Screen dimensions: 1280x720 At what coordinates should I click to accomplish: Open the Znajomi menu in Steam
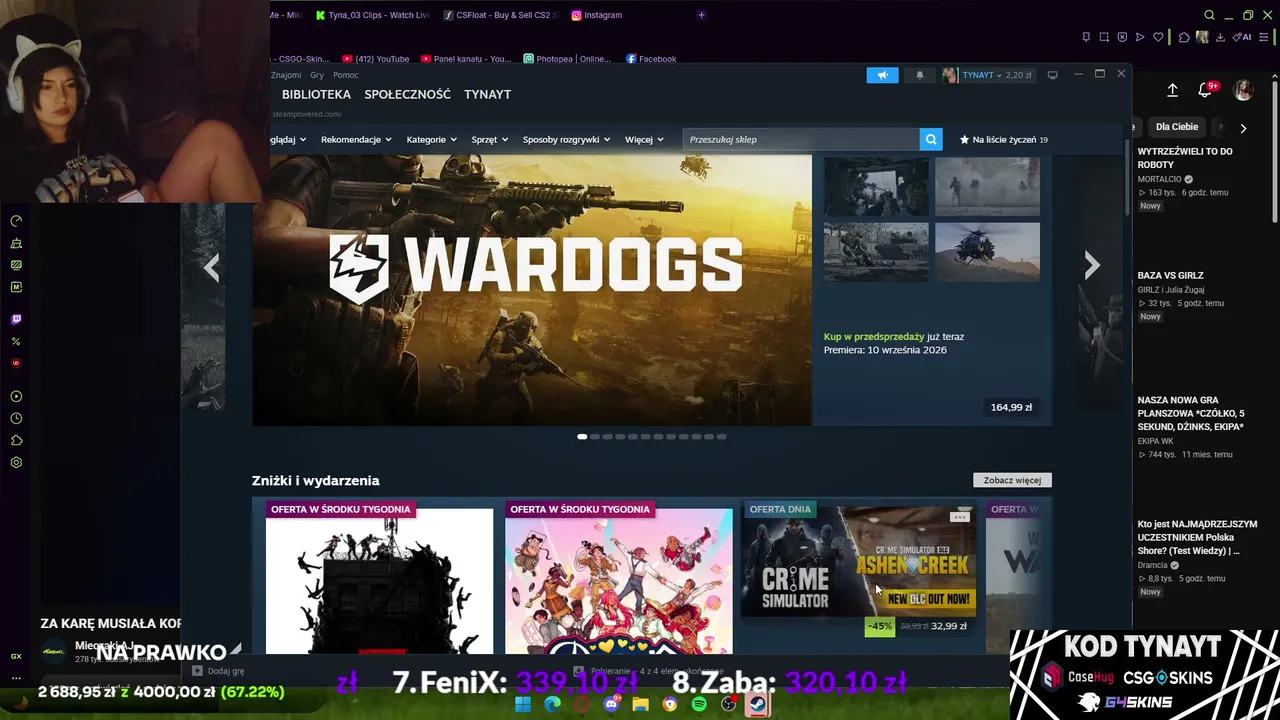tap(286, 75)
